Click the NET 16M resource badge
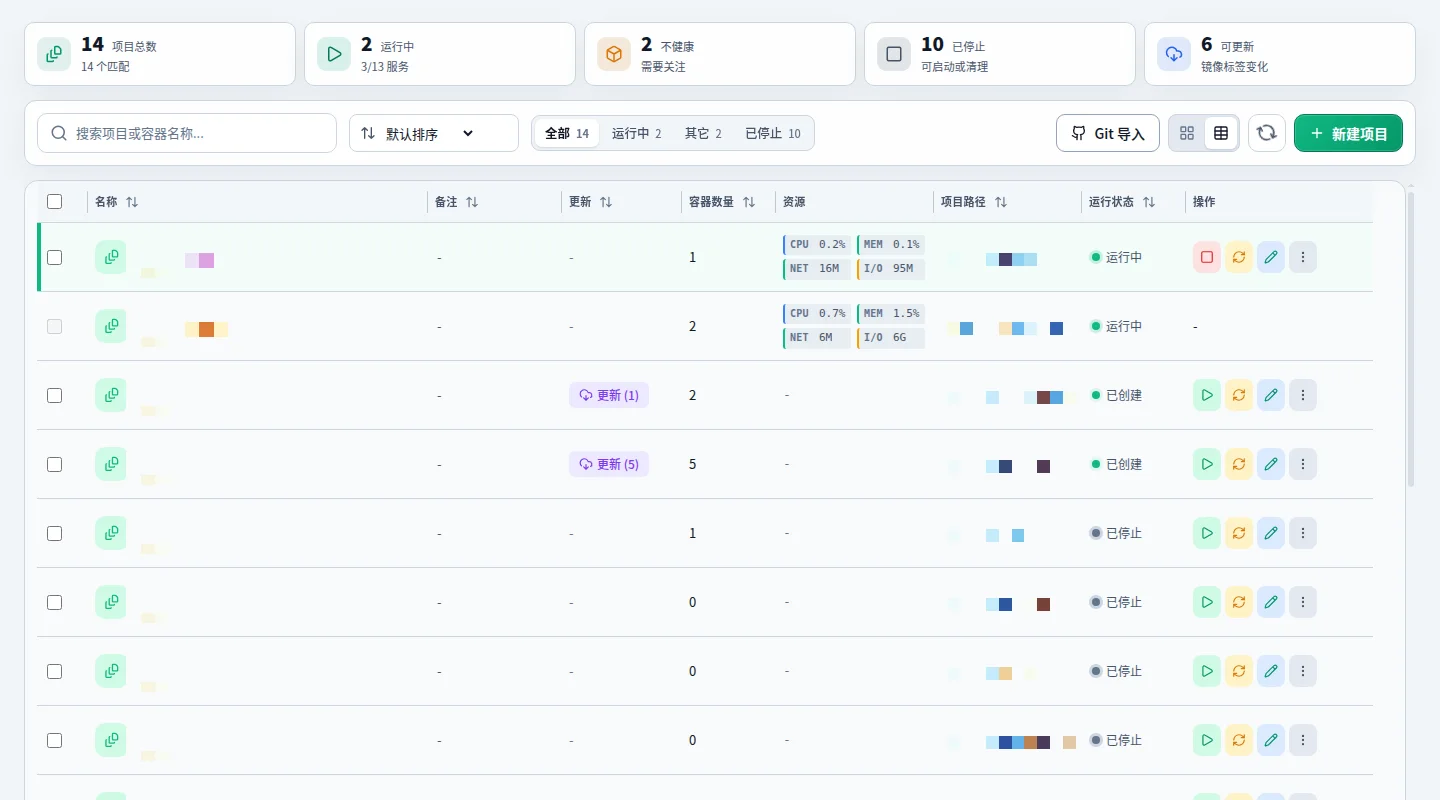Screen dimensions: 1440x800 pos(817,268)
